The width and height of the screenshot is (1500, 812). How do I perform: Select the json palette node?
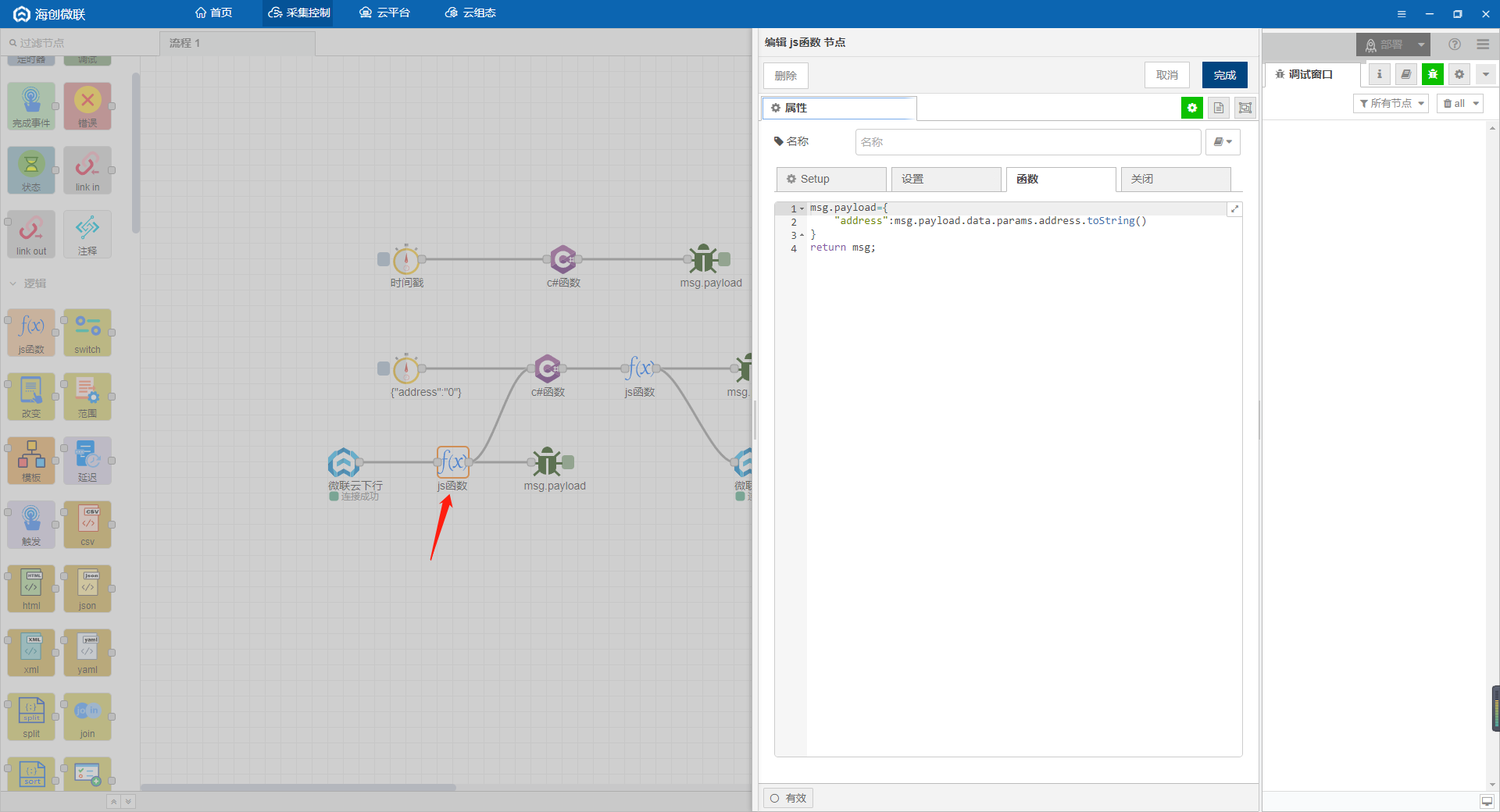pyautogui.click(x=87, y=589)
